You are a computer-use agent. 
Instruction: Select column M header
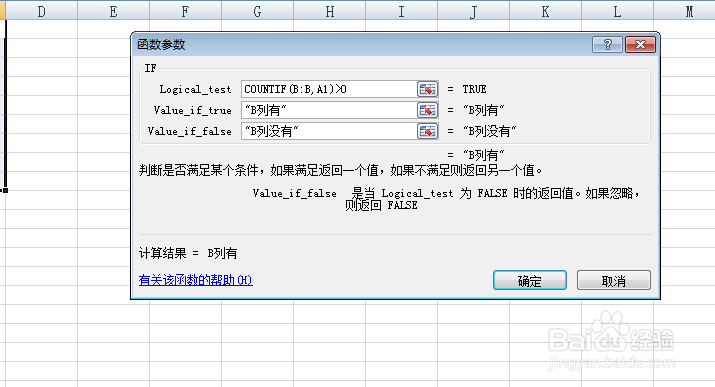(x=684, y=10)
